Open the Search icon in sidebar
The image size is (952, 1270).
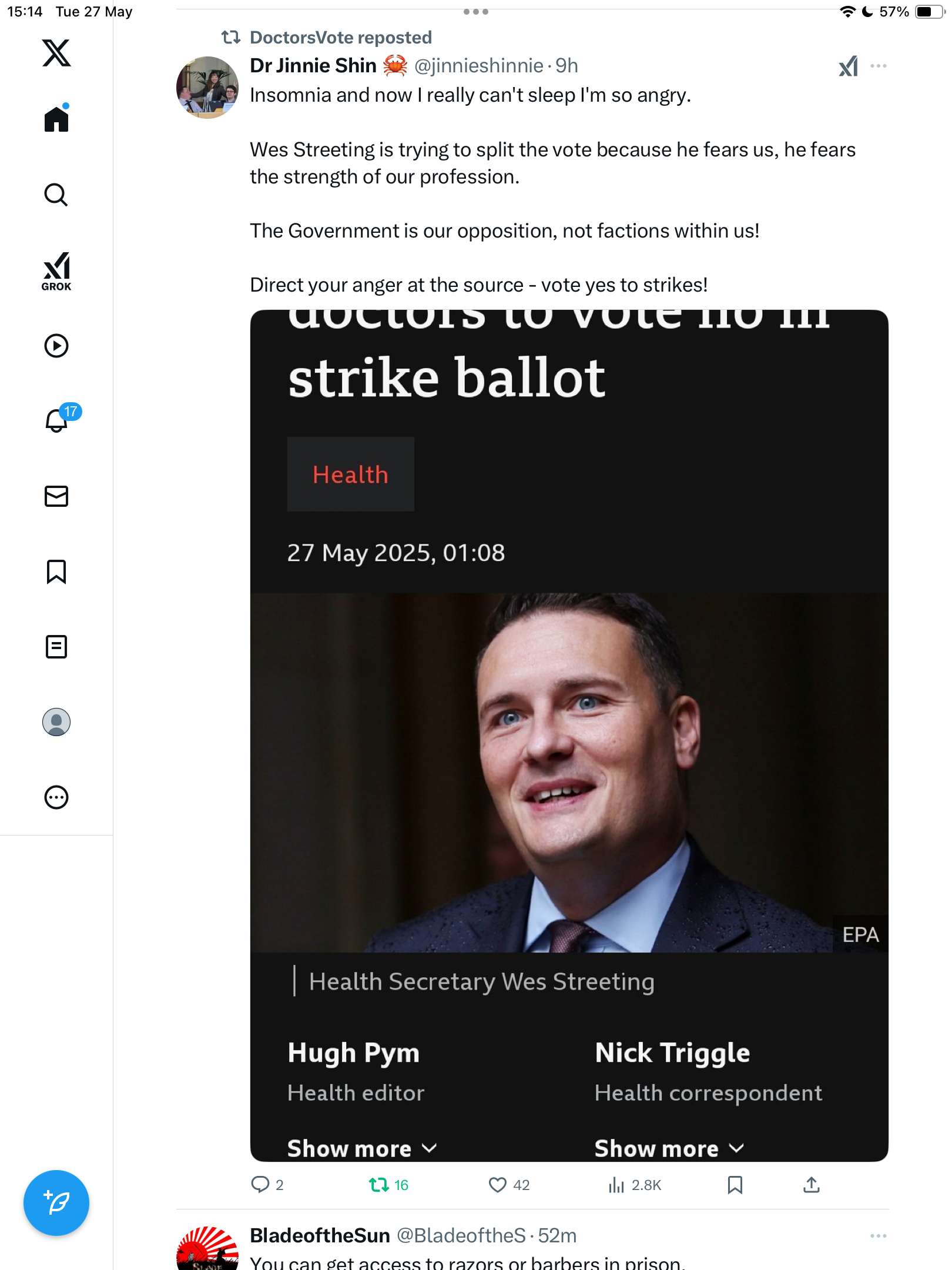(56, 195)
